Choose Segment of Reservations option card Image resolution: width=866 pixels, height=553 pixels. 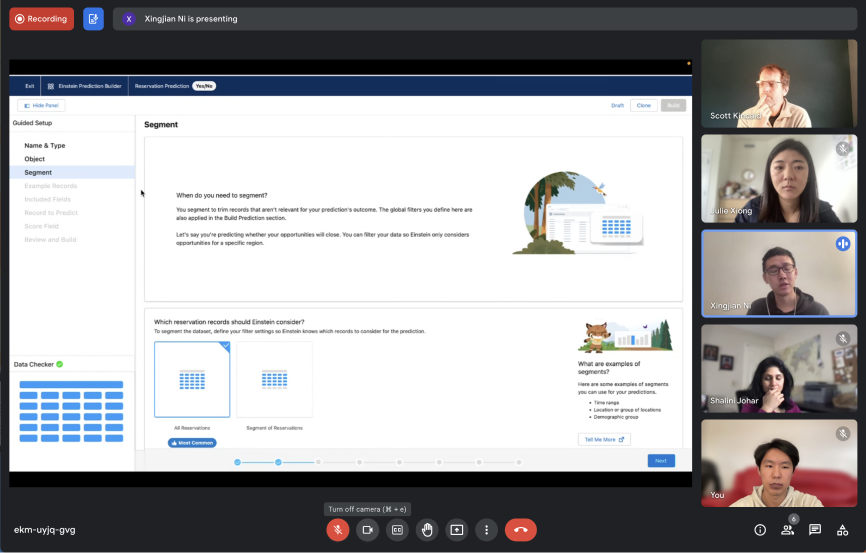274,380
